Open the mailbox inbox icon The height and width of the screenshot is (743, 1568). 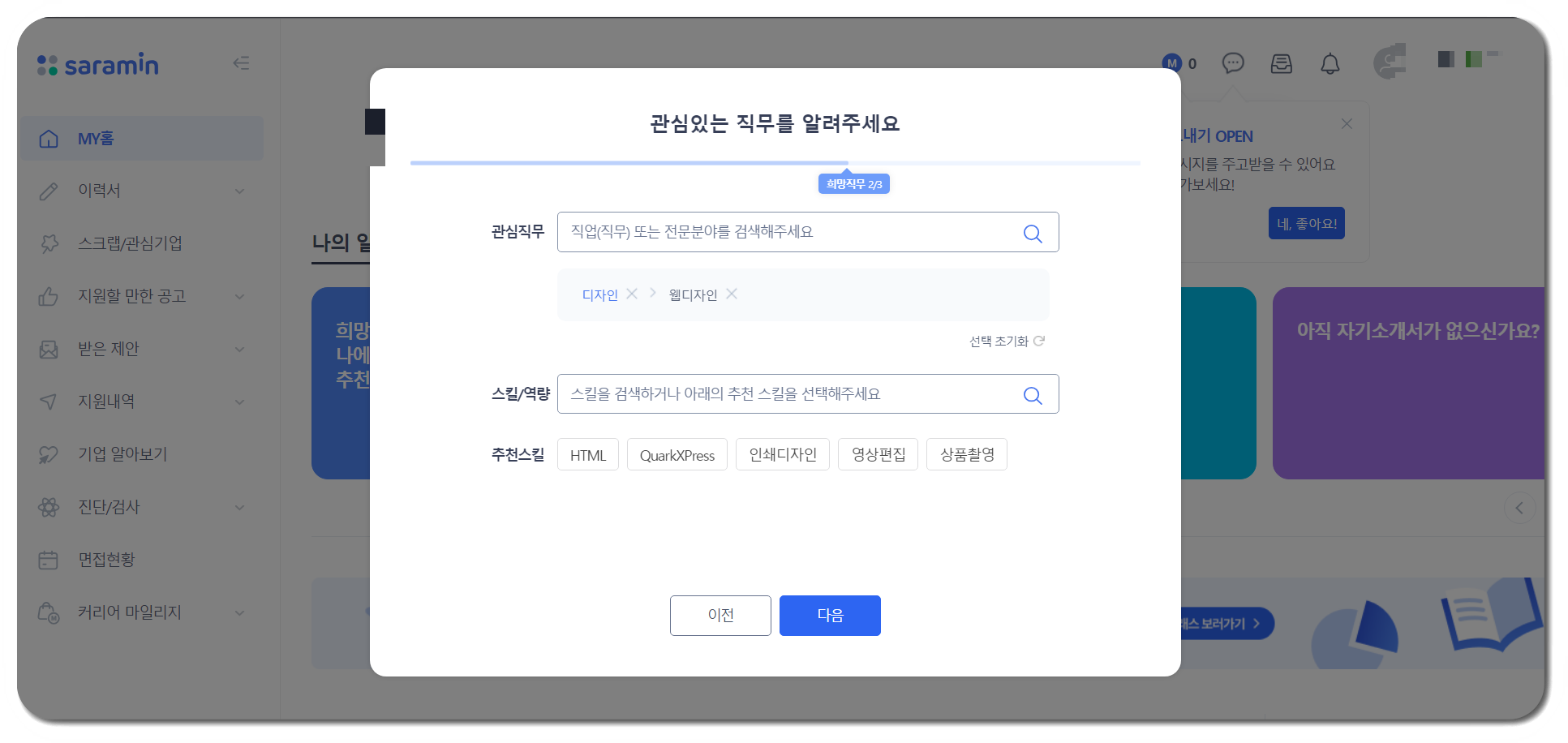coord(1281,63)
